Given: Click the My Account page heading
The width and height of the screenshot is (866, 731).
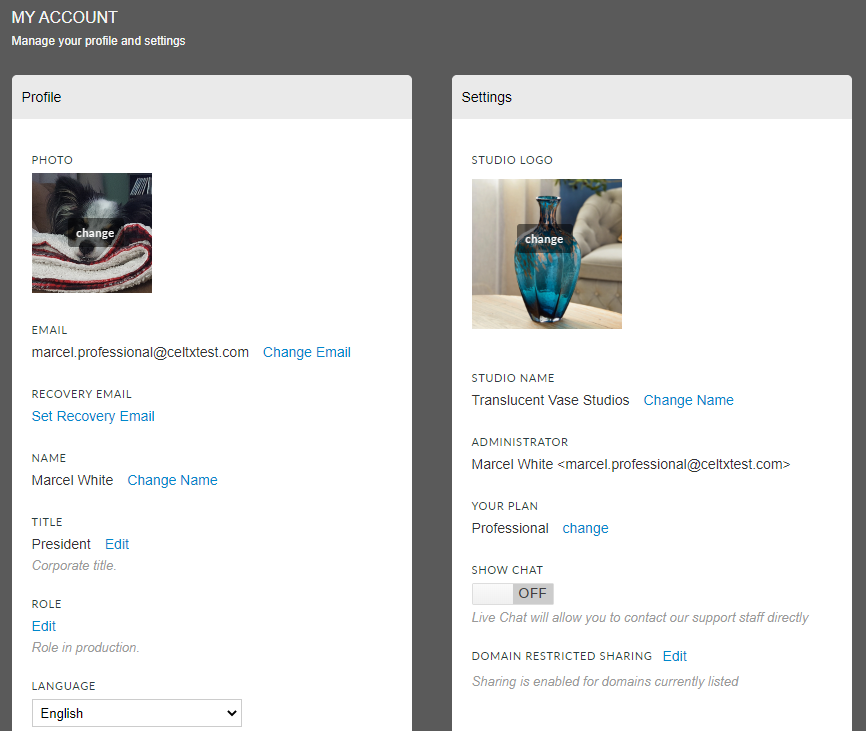Looking at the screenshot, I should pyautogui.click(x=65, y=17).
